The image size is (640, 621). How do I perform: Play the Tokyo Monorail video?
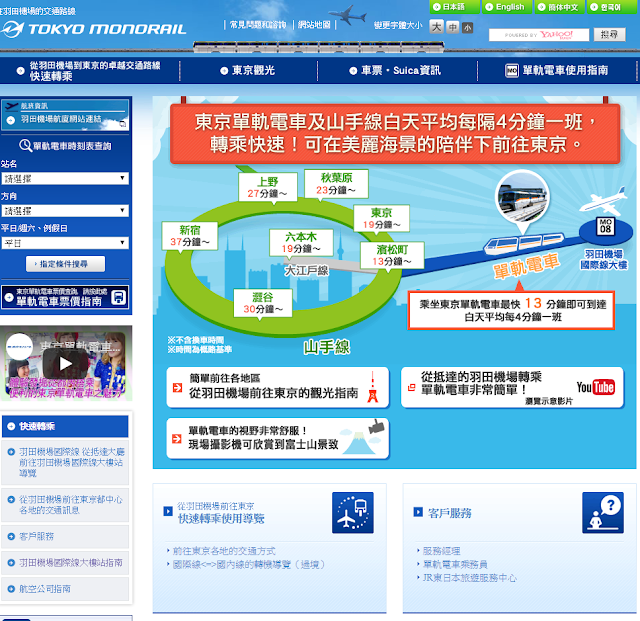coord(65,363)
